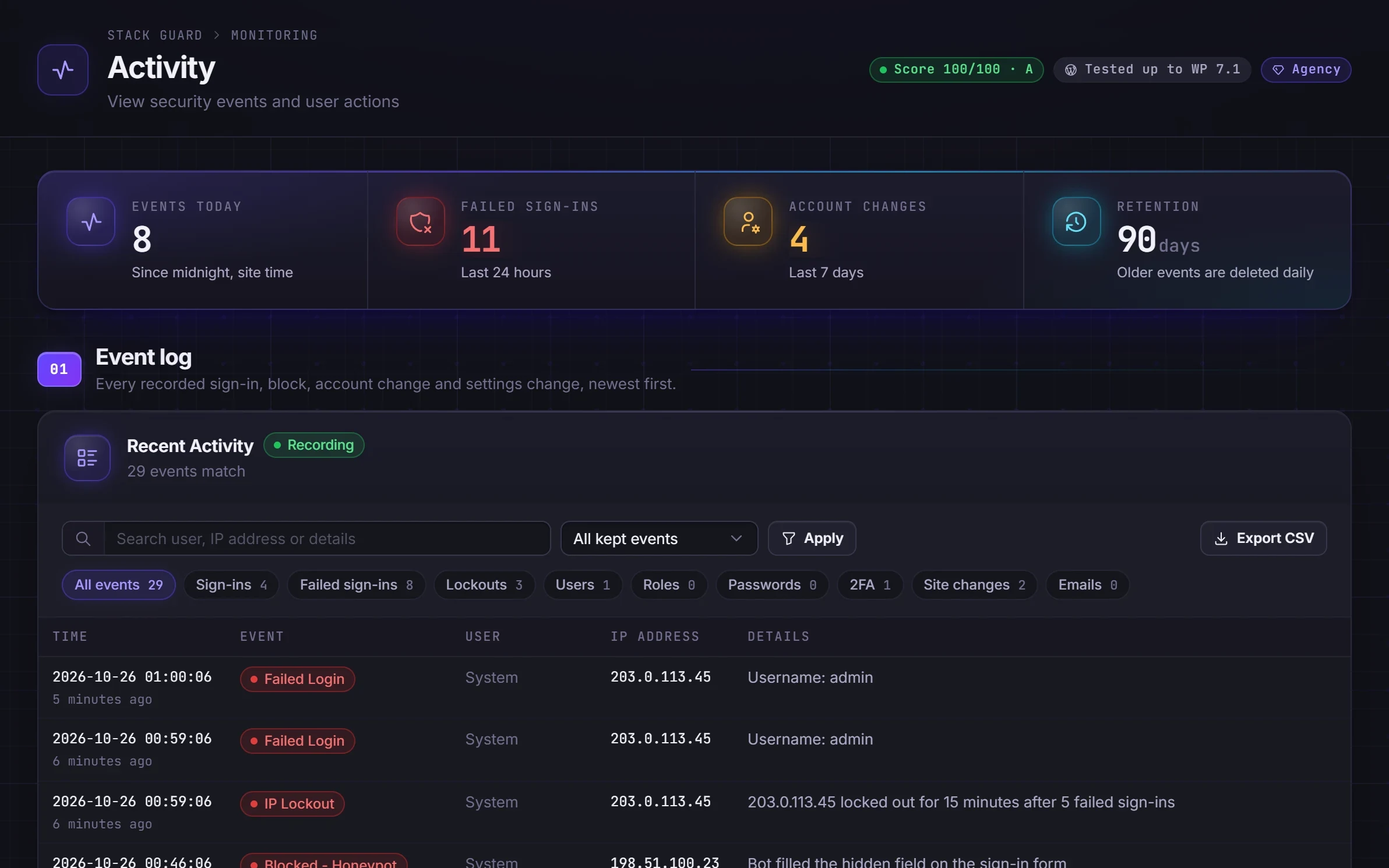
Task: Open the All kept events dropdown
Action: [659, 538]
